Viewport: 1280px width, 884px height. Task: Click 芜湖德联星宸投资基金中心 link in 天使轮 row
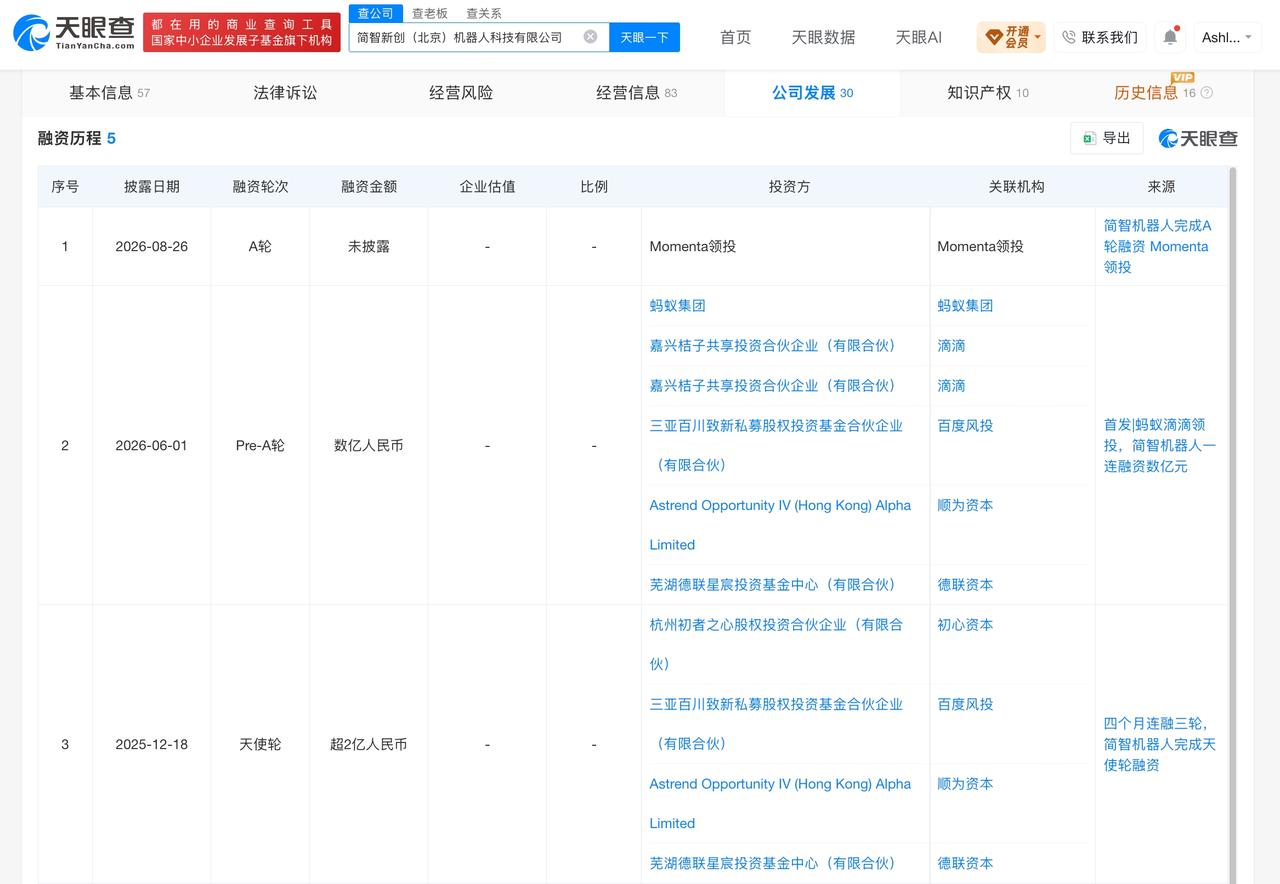[x=772, y=863]
